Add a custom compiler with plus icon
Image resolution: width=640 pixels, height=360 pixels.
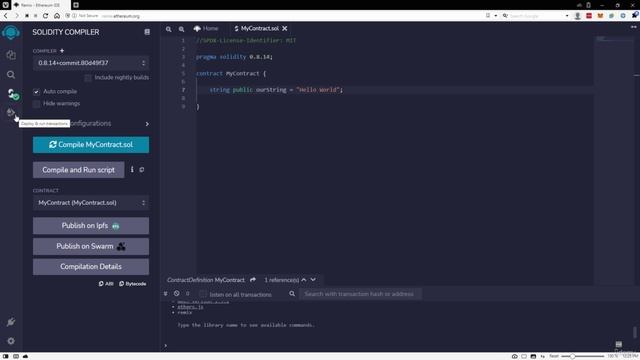tap(62, 51)
